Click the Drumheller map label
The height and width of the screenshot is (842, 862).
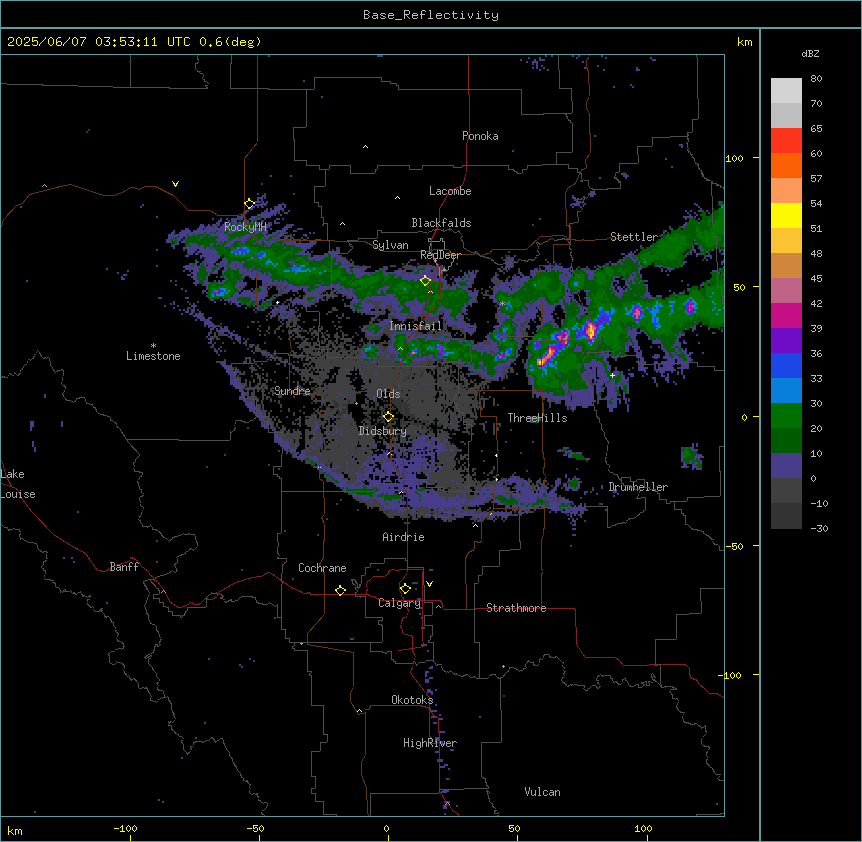(638, 487)
